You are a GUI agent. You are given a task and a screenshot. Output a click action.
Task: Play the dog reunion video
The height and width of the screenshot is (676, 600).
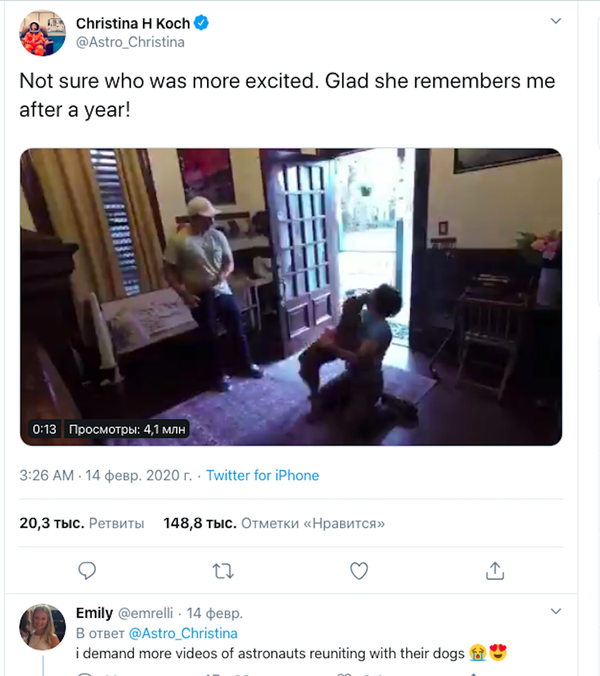click(291, 297)
